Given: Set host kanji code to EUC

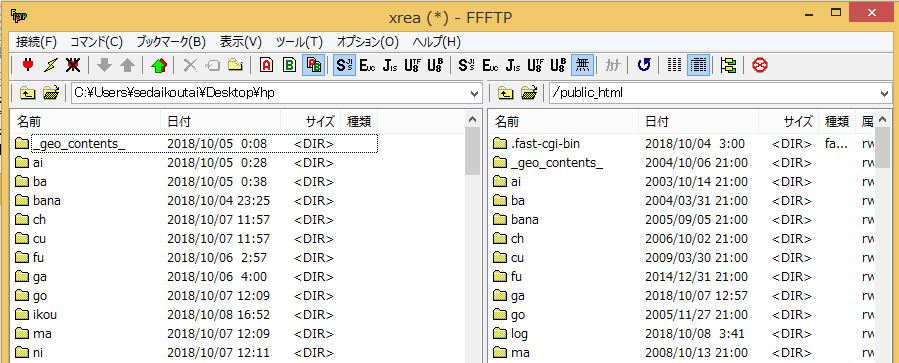Looking at the screenshot, I should [367, 65].
